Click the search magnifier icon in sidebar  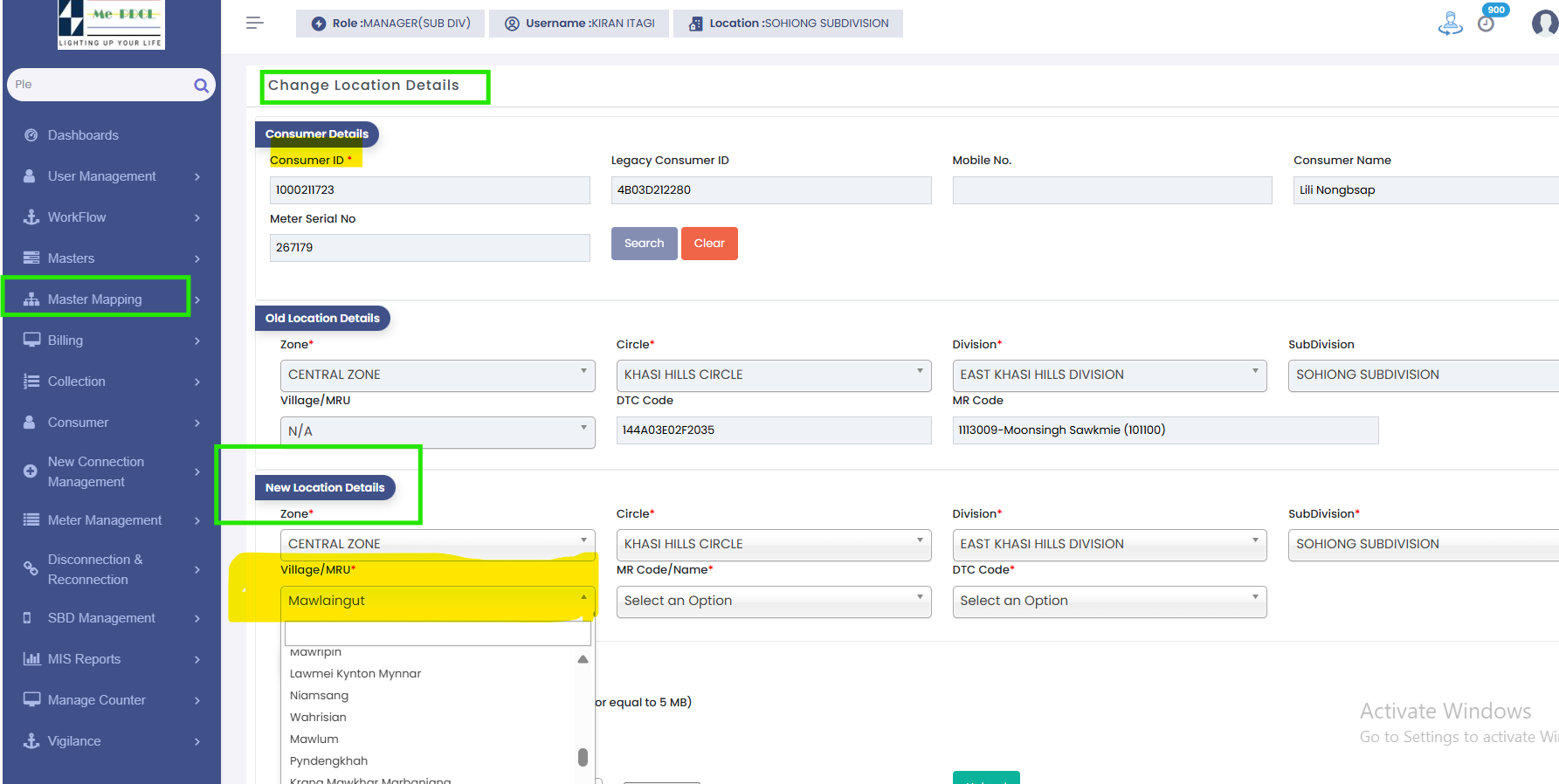click(x=201, y=86)
